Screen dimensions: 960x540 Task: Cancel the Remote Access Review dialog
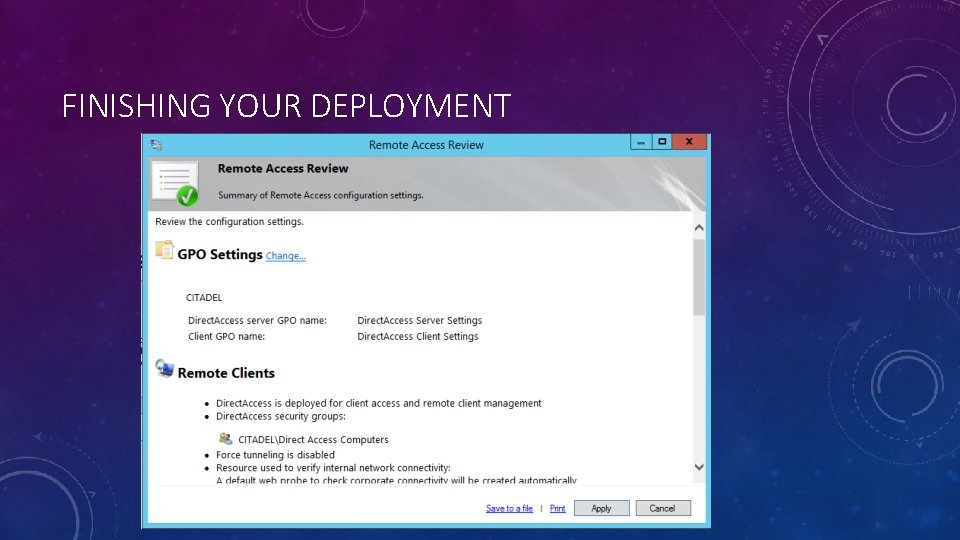pyautogui.click(x=662, y=508)
